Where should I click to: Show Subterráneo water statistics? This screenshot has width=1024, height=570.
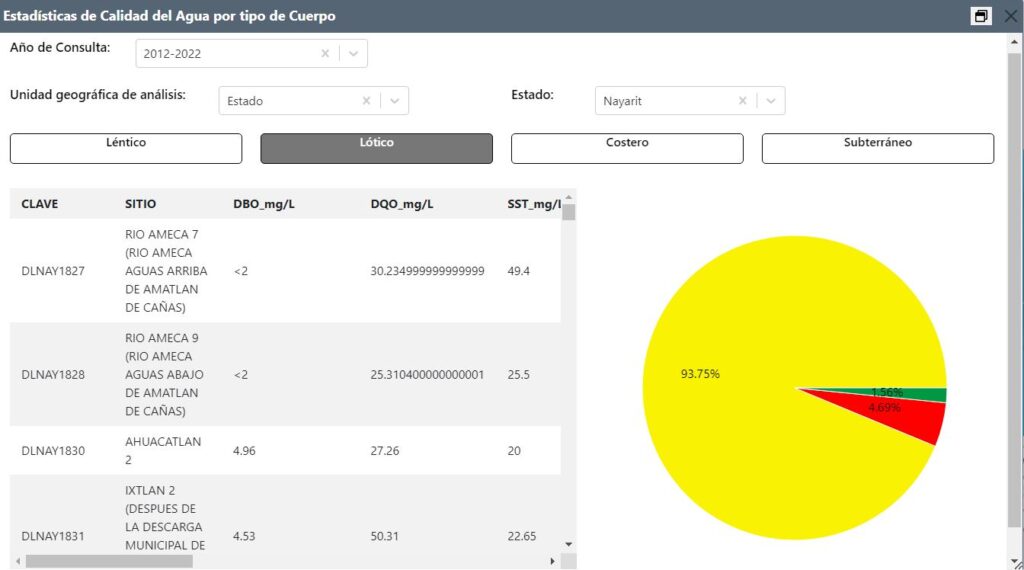click(x=878, y=148)
